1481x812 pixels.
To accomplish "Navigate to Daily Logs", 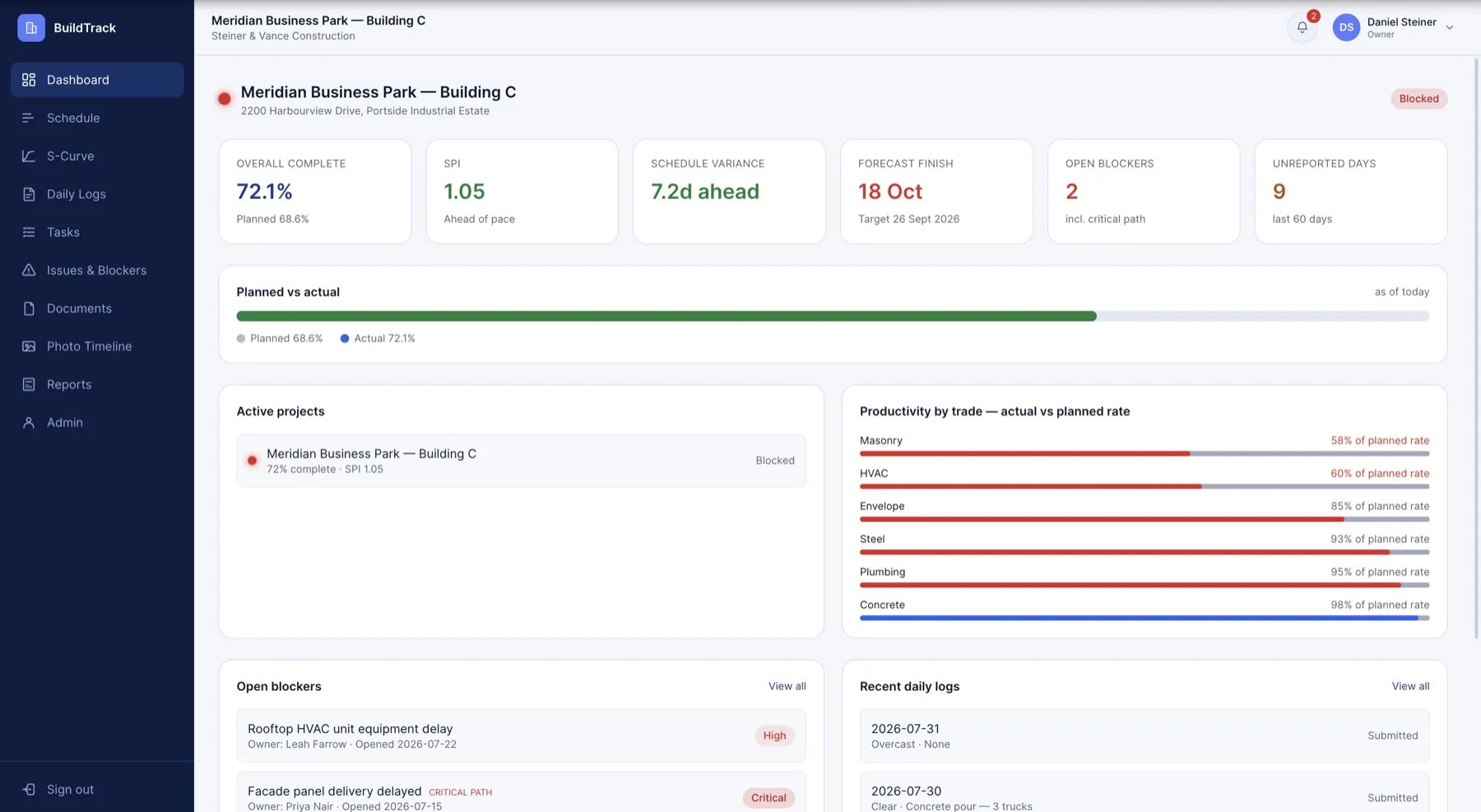I will coord(97,194).
